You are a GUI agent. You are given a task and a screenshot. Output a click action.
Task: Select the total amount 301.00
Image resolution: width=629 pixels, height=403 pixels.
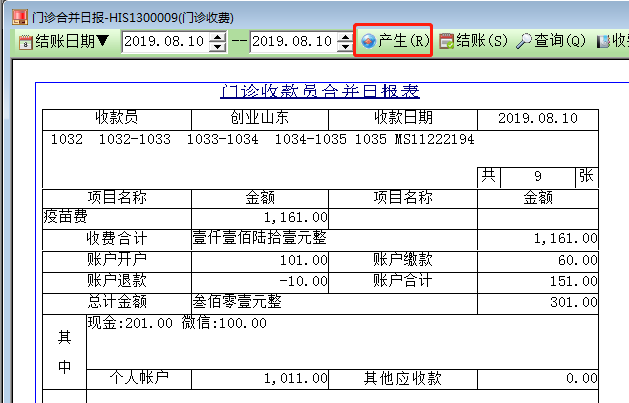point(574,302)
